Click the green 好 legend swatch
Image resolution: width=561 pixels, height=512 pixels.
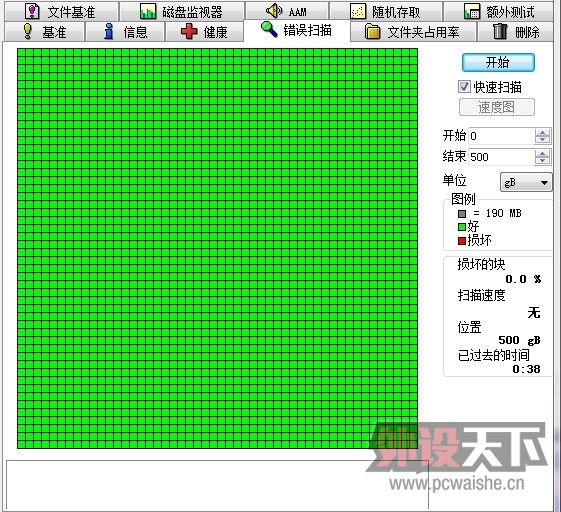(462, 227)
